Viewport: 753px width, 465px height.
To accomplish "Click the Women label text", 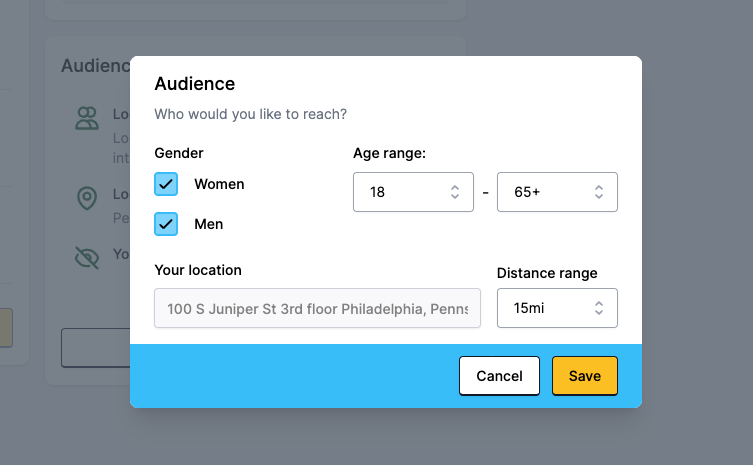I will (219, 184).
